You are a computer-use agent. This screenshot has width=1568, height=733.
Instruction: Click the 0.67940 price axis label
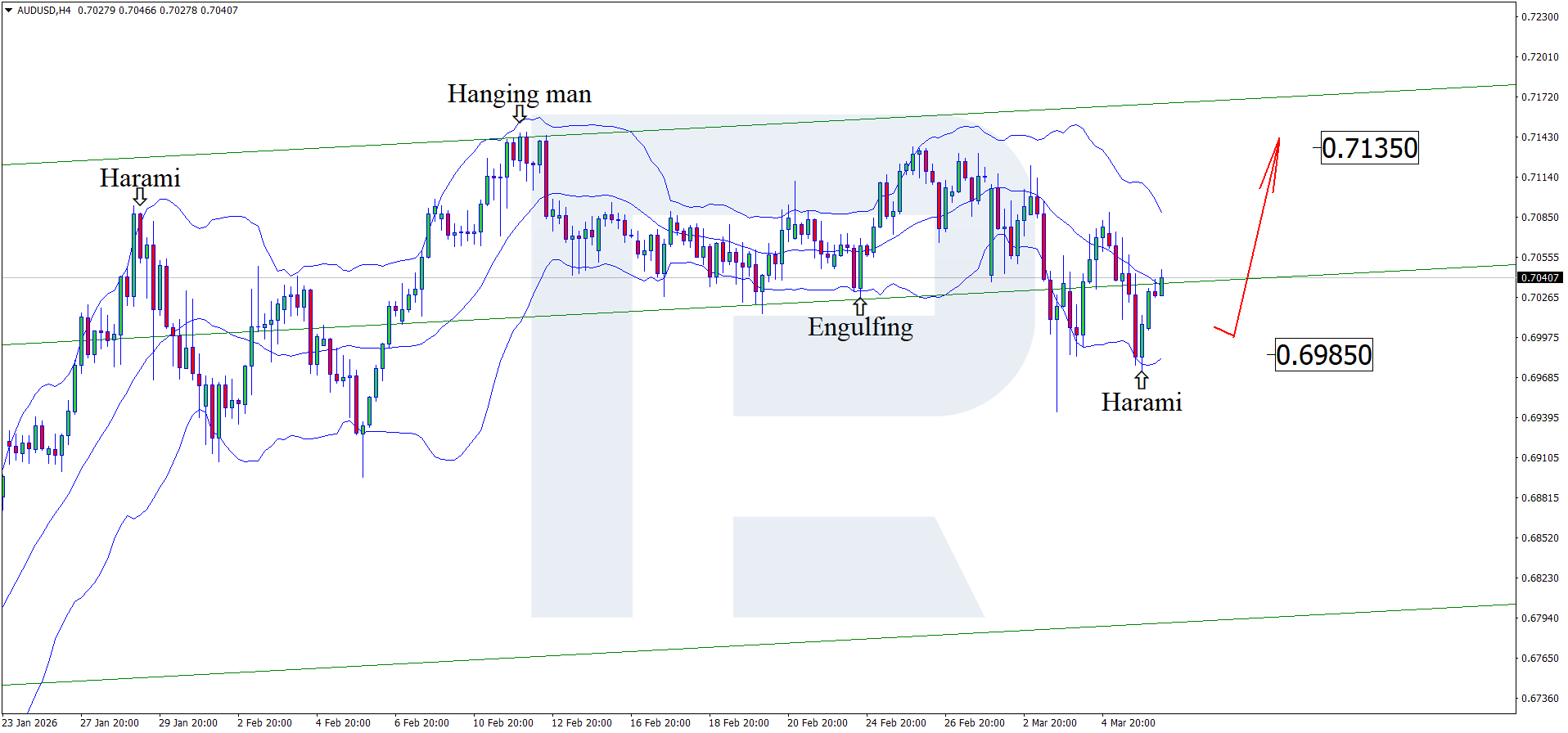(1539, 618)
